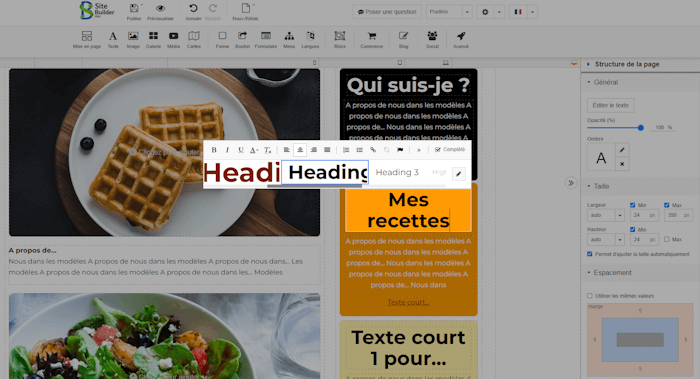
Task: Insert numbered list
Action: (x=346, y=150)
